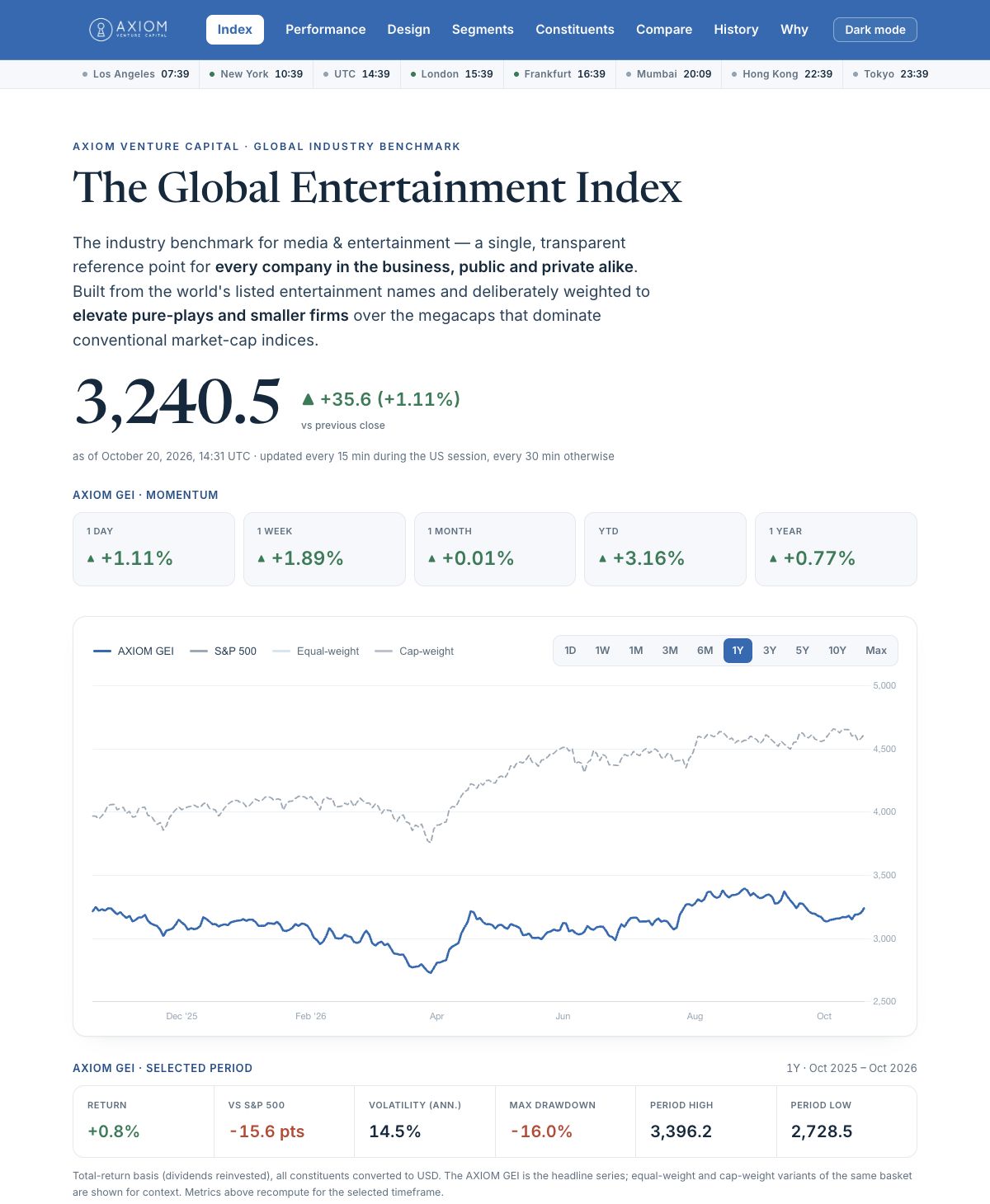
Task: Click the +35.6 (+1.11%) change value
Action: point(380,399)
